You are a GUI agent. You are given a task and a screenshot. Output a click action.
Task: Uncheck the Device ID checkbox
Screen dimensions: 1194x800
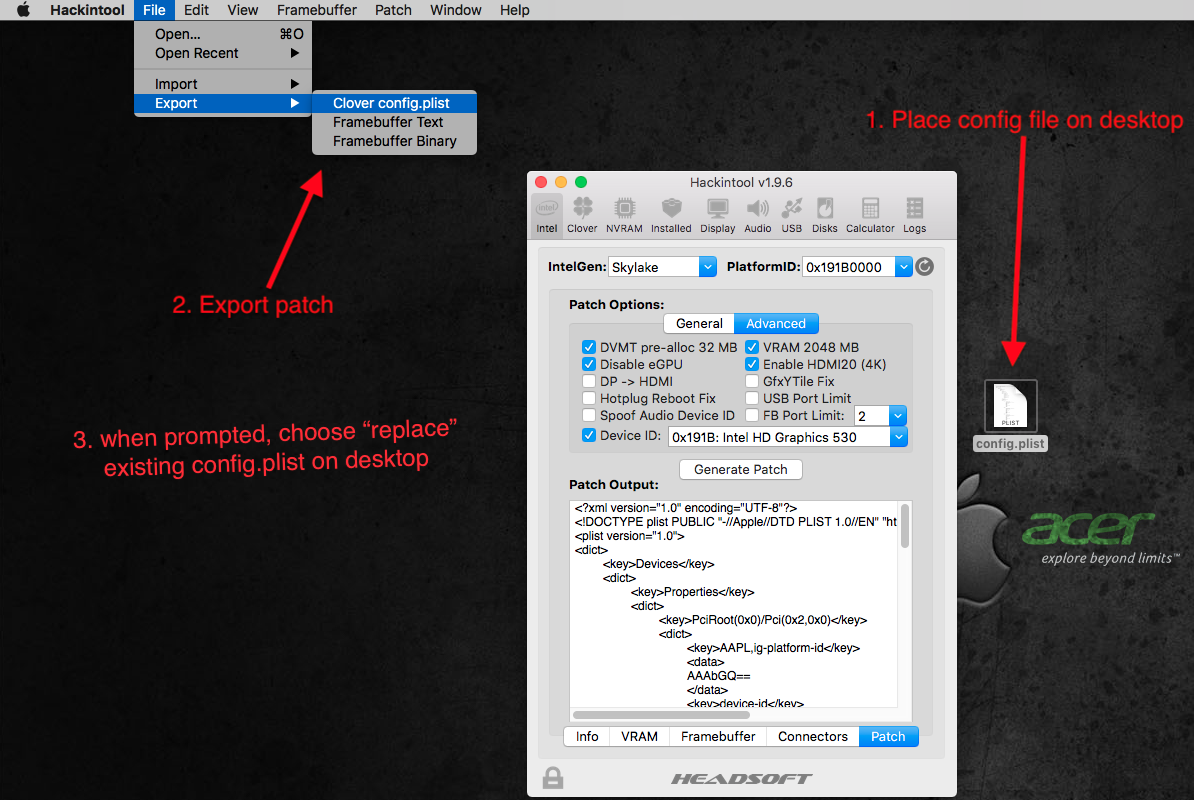(x=589, y=435)
